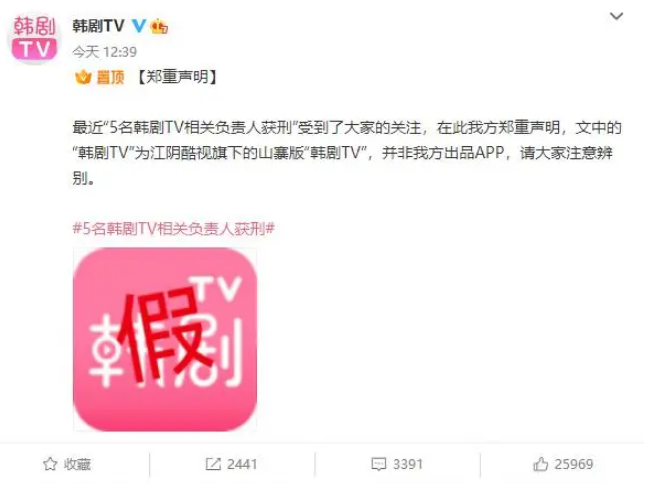The image size is (648, 484).
Task: Click the statement body paragraph
Action: click(x=347, y=153)
